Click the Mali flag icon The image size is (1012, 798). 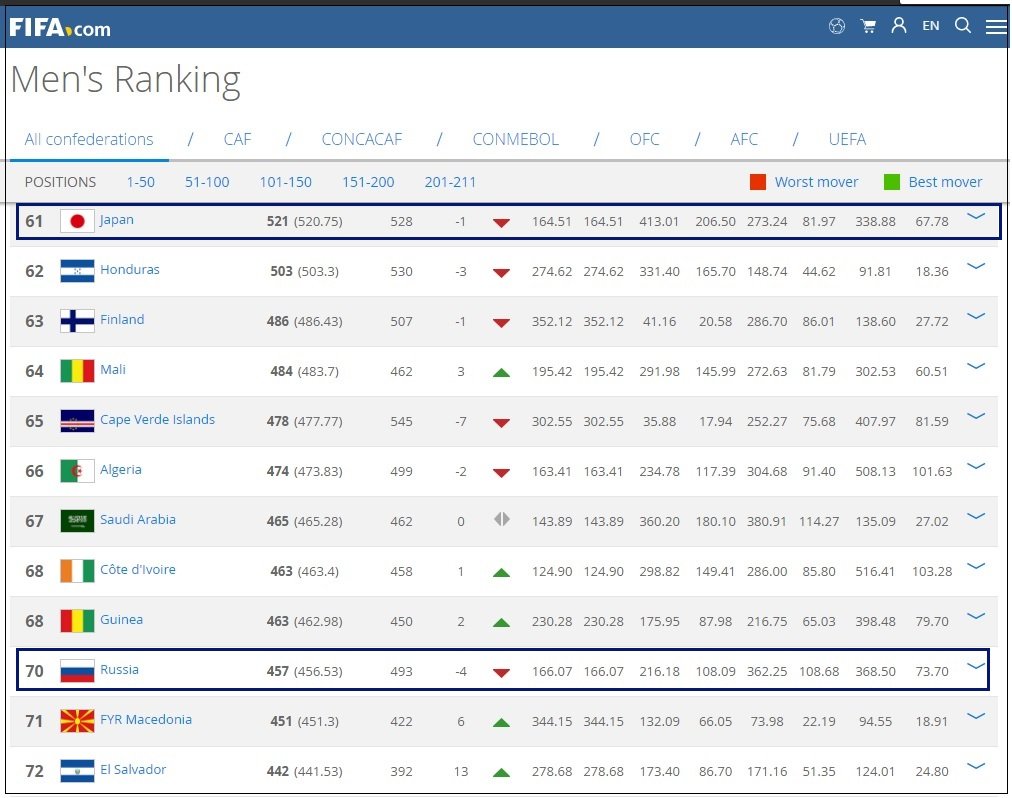pos(77,371)
